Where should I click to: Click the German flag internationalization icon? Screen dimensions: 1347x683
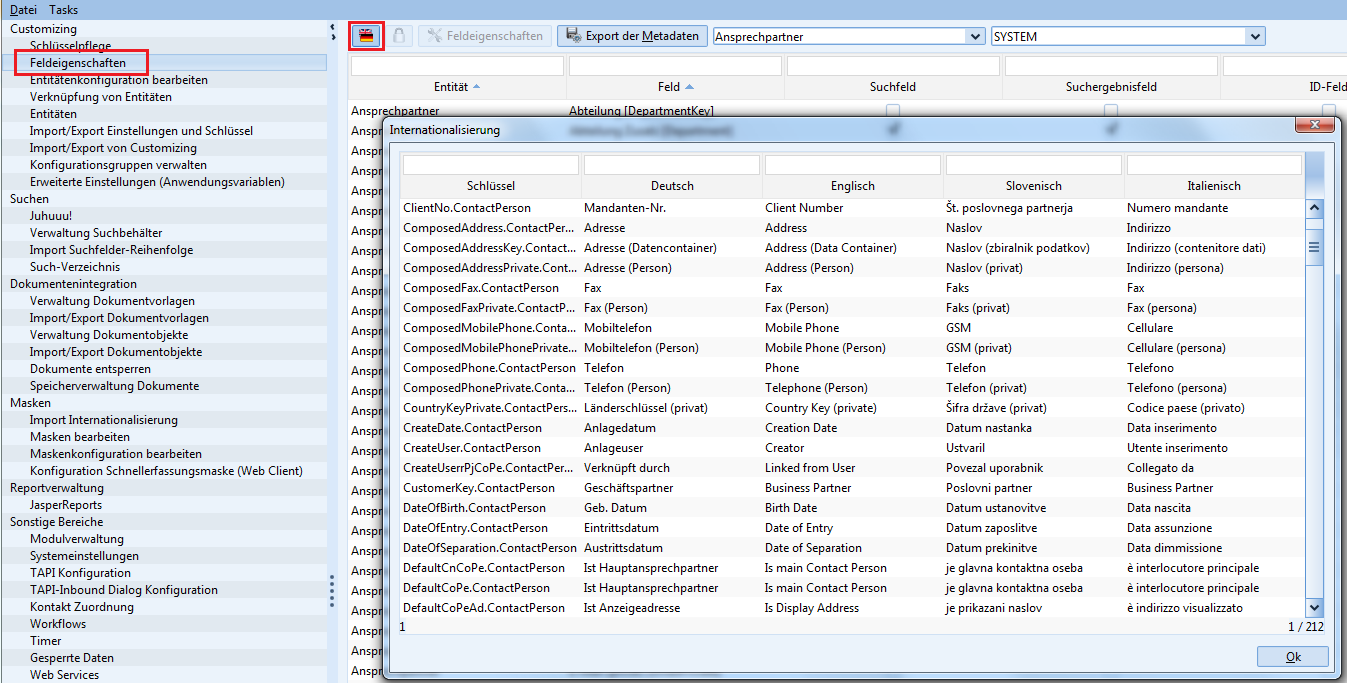[367, 36]
